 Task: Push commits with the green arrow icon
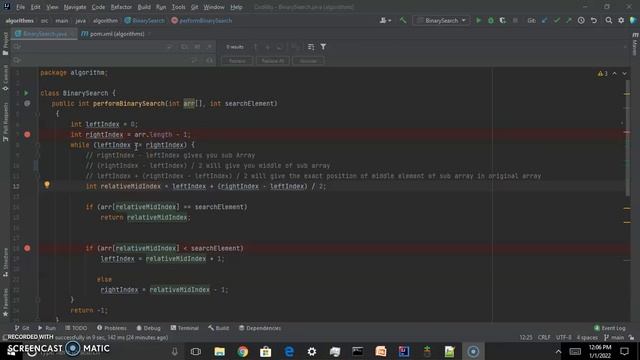(569, 20)
